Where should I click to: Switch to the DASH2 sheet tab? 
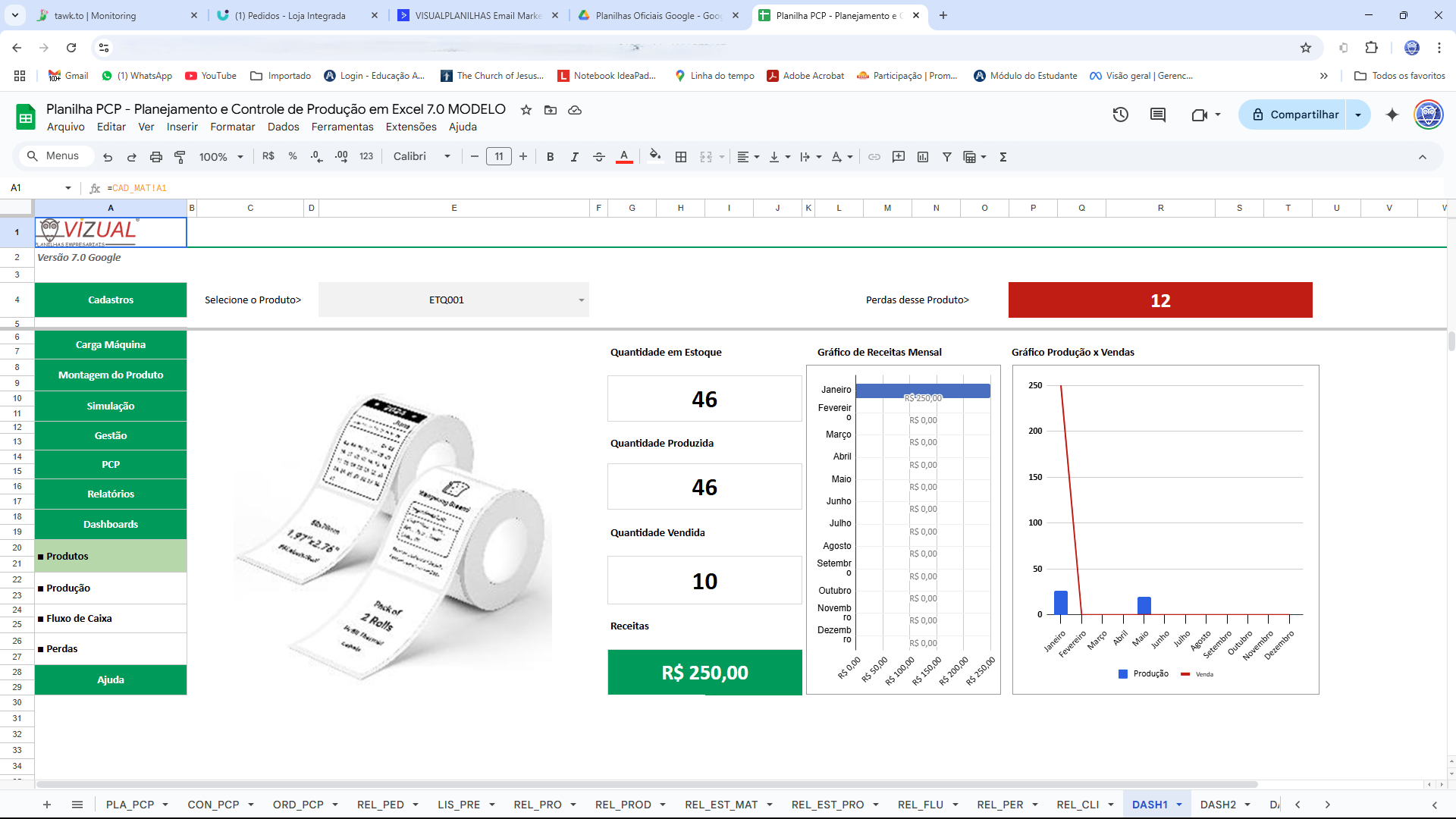(x=1217, y=805)
